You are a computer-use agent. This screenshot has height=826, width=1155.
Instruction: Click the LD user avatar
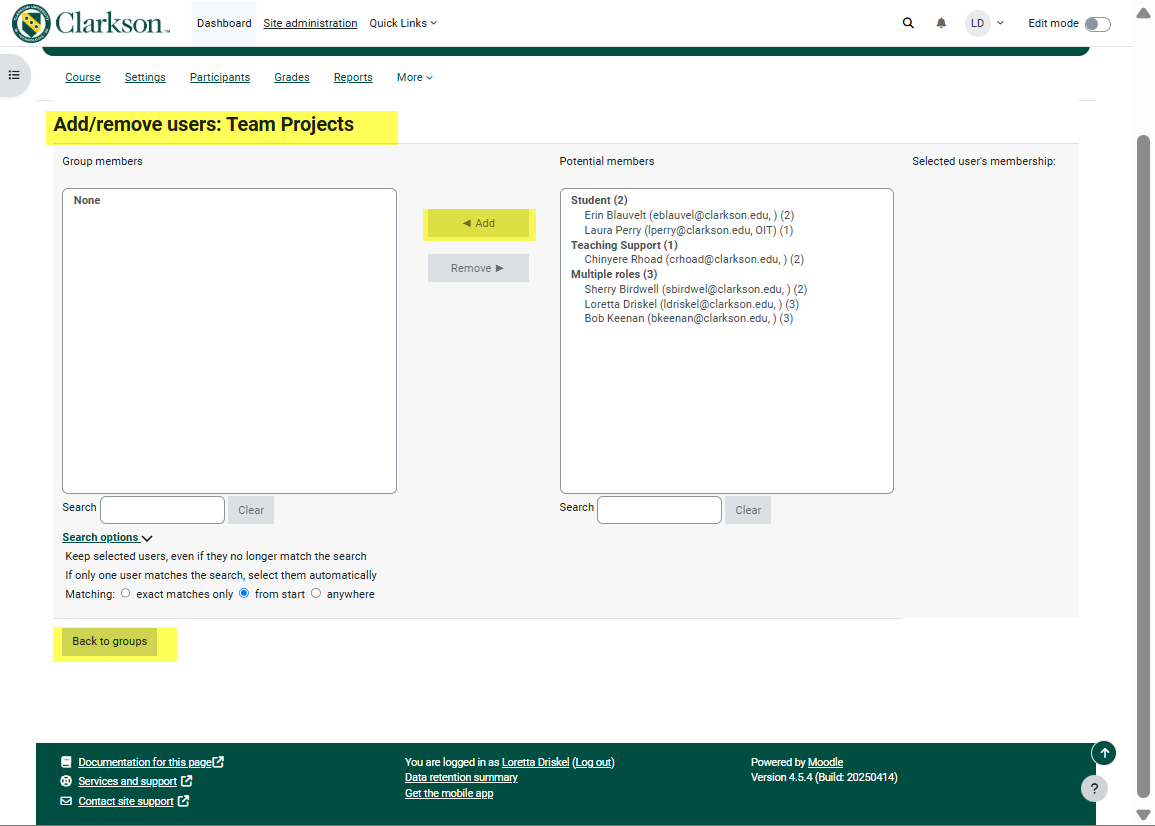click(x=977, y=23)
